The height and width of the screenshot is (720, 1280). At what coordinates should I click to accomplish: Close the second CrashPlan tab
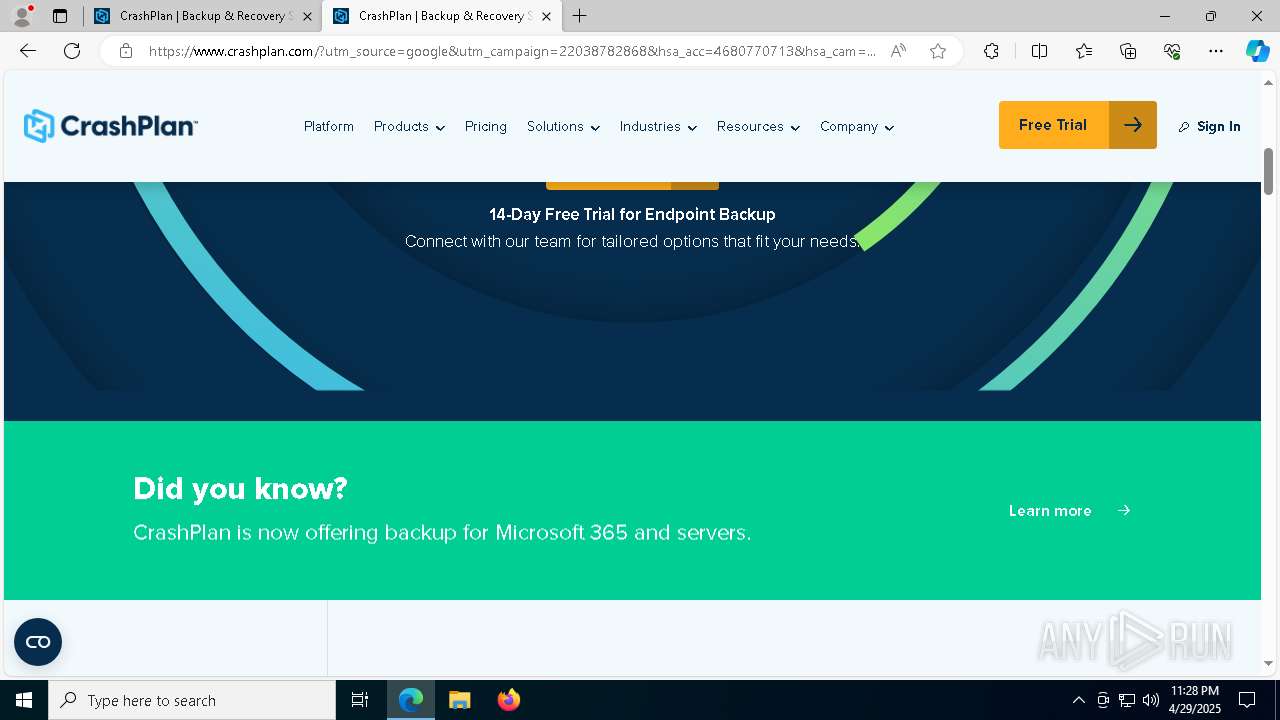pos(546,16)
